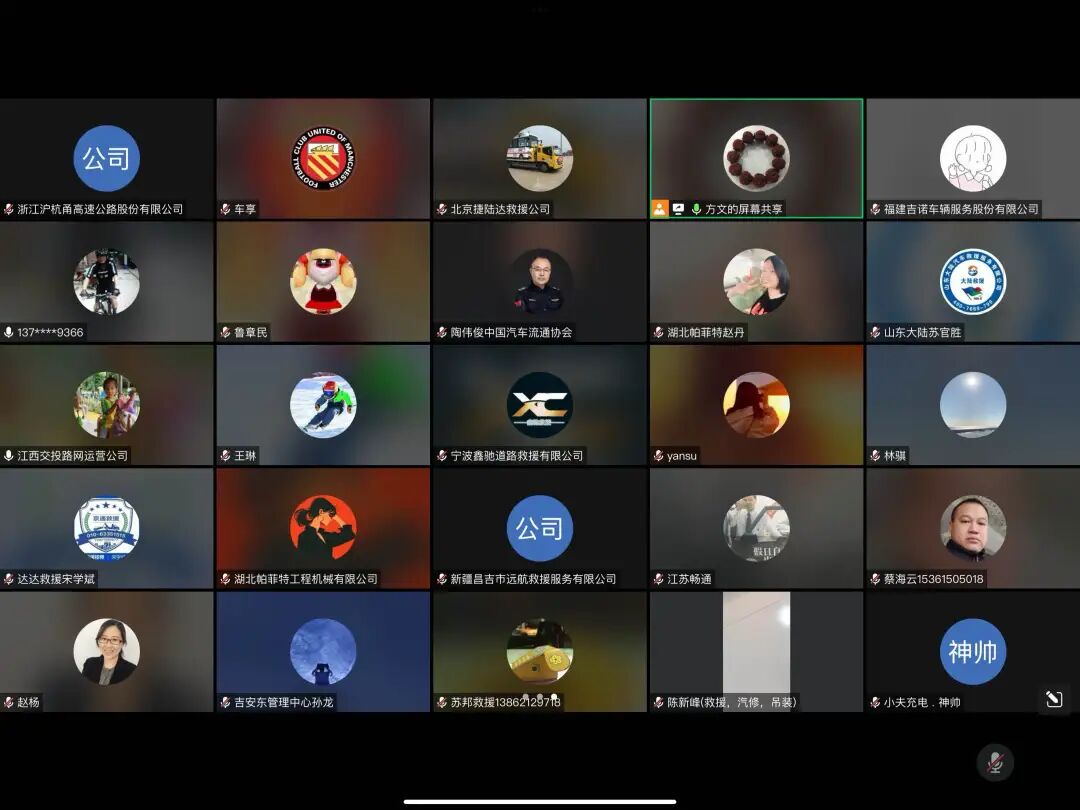Tap the muted mic icon beside 福建吉诺车辆服务股份有限公司
The width and height of the screenshot is (1080, 810).
[875, 209]
